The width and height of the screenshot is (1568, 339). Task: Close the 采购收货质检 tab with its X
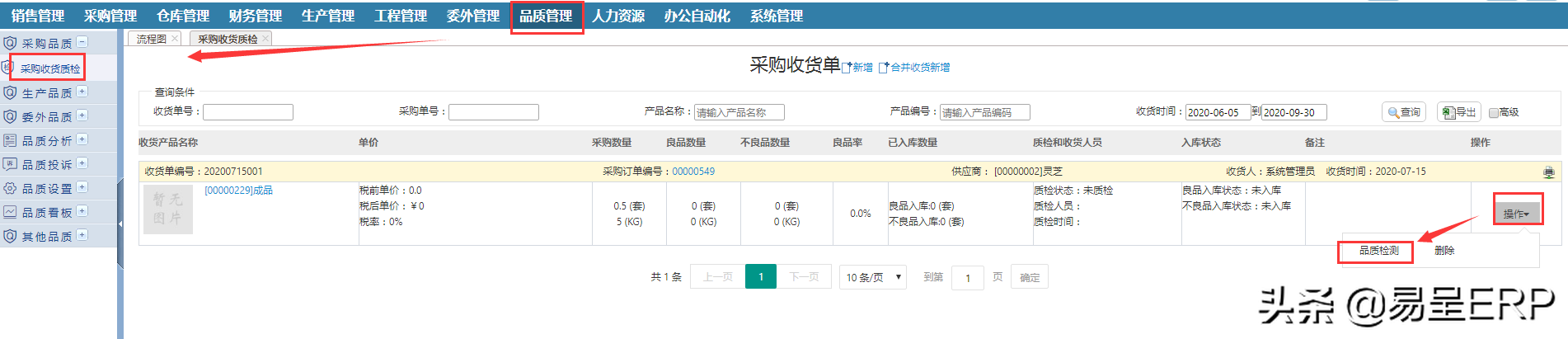tap(265, 39)
